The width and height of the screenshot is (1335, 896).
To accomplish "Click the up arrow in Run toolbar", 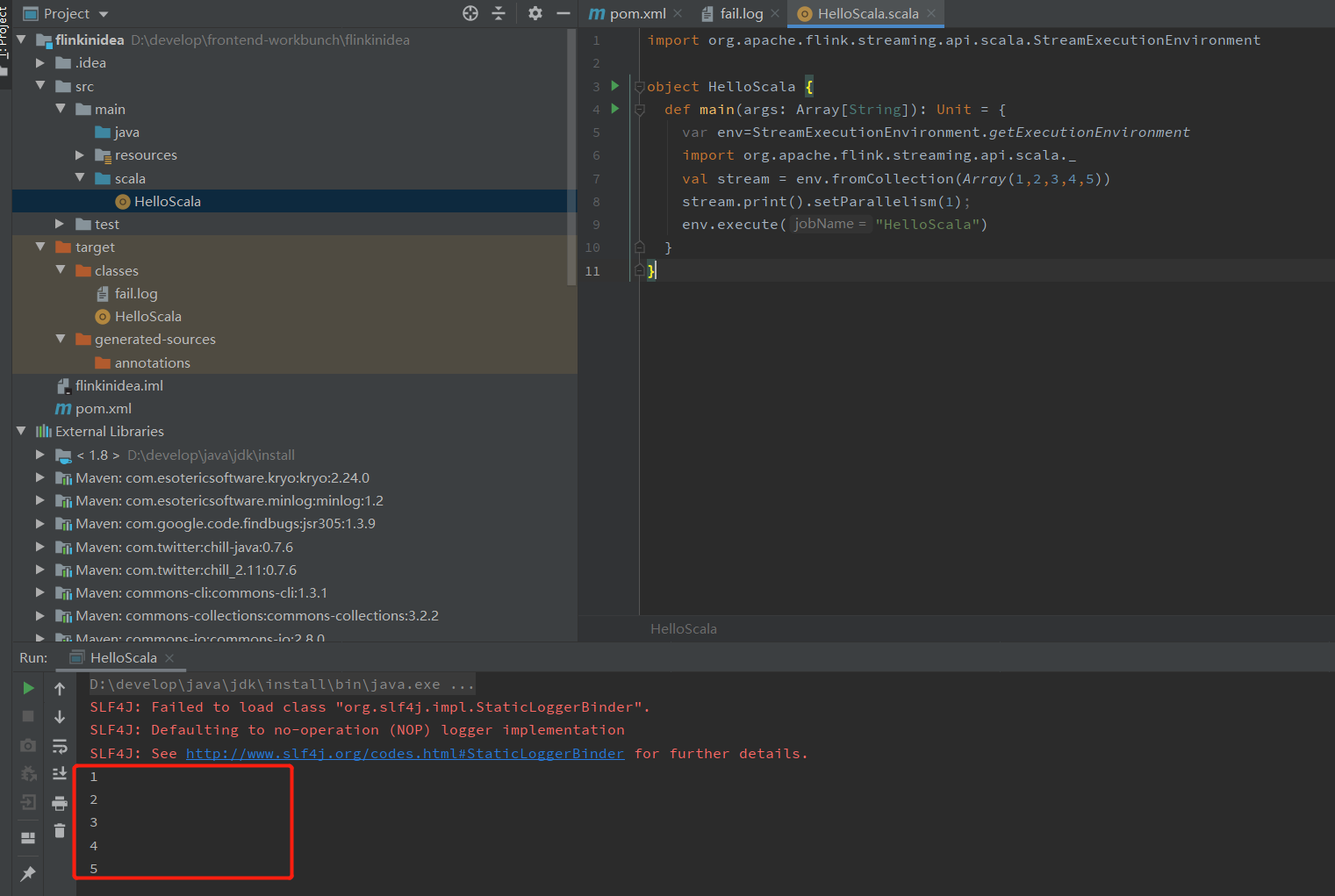I will pyautogui.click(x=60, y=689).
